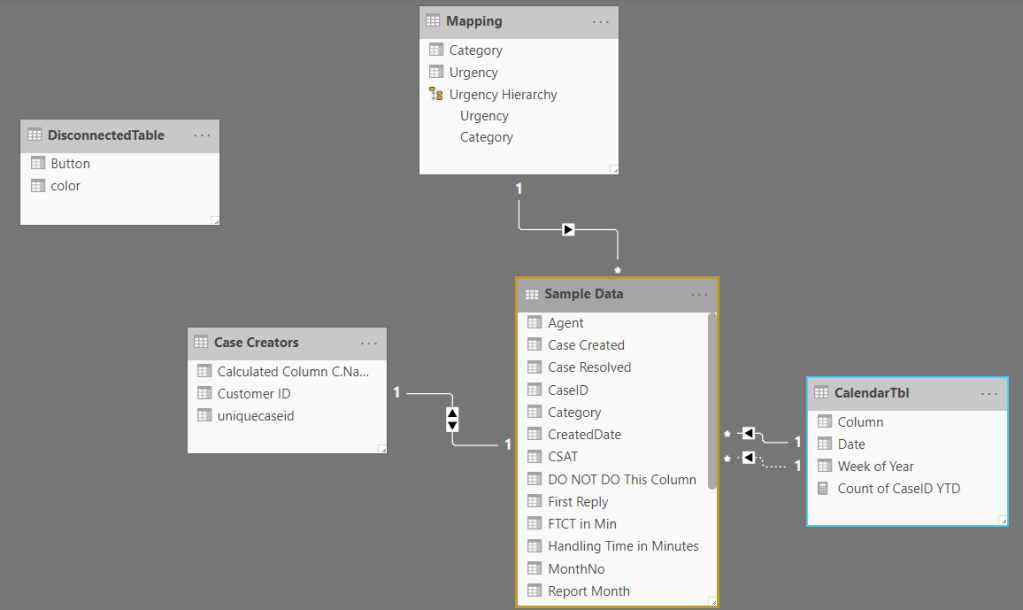This screenshot has width=1023, height=610.
Task: Click the table icon in the Sample Data header
Action: pyautogui.click(x=531, y=294)
